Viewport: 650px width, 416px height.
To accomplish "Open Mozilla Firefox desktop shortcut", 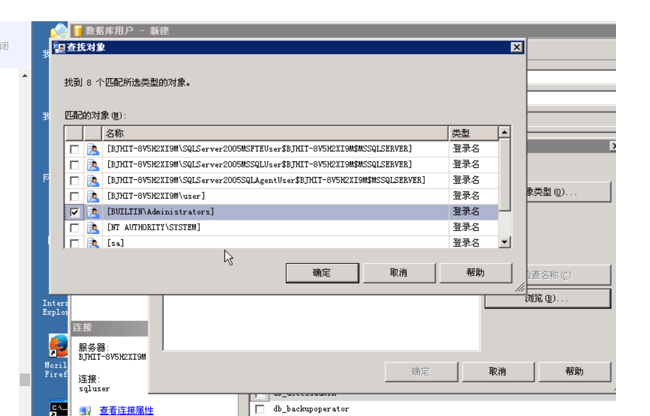I will (58, 346).
